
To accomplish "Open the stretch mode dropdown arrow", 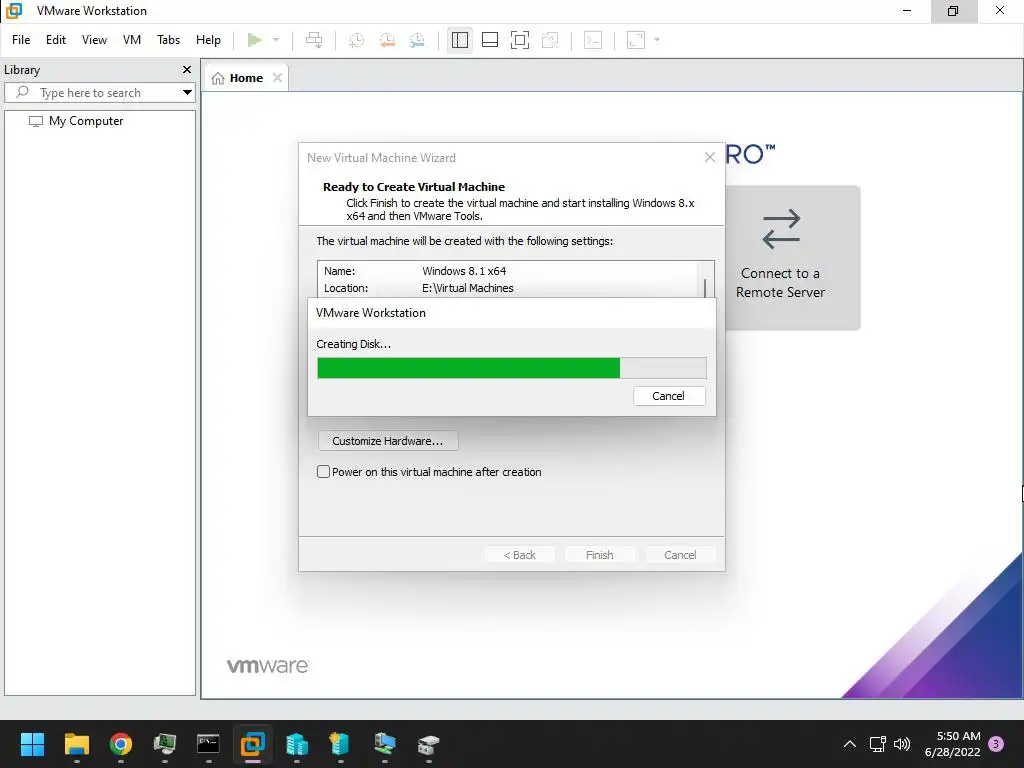I will (x=657, y=40).
